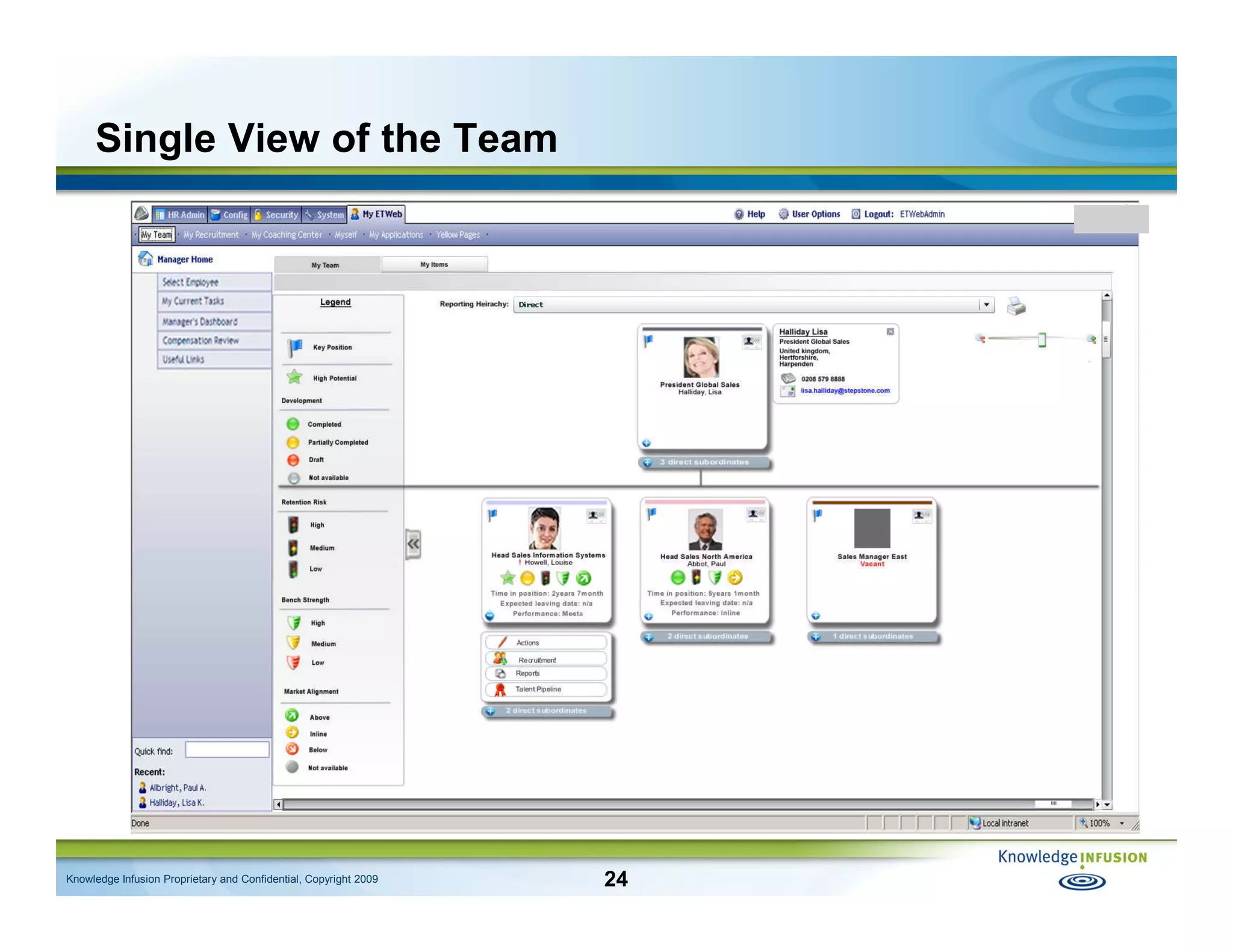Close the Halliday Lisa detail popup
This screenshot has height=952, width=1233.
[x=890, y=332]
